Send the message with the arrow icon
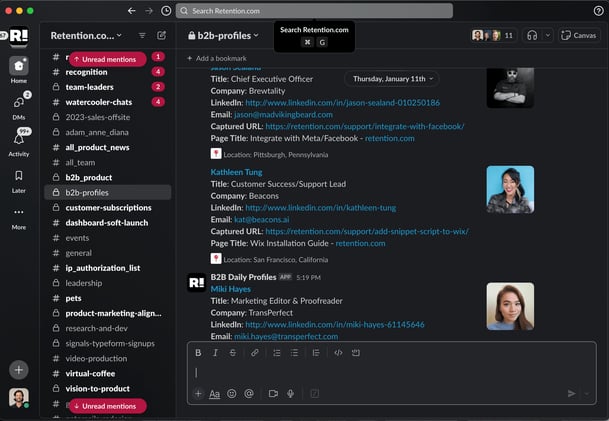 pyautogui.click(x=571, y=394)
